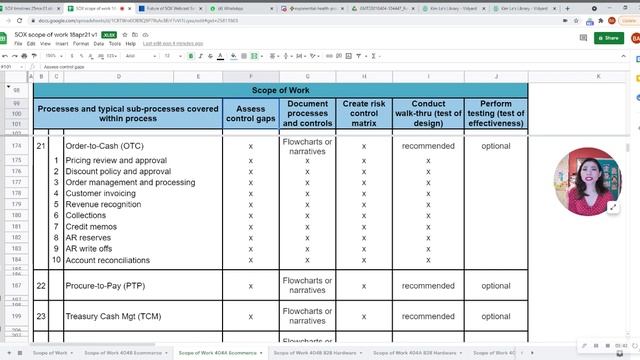Open the all sheets list icon
640x360 pixels.
[x=20, y=353]
